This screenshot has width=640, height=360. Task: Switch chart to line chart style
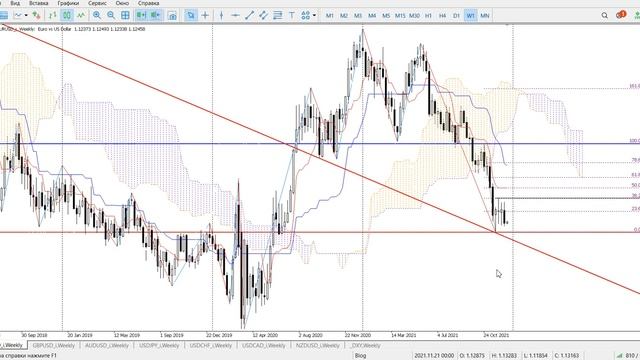pyautogui.click(x=81, y=16)
